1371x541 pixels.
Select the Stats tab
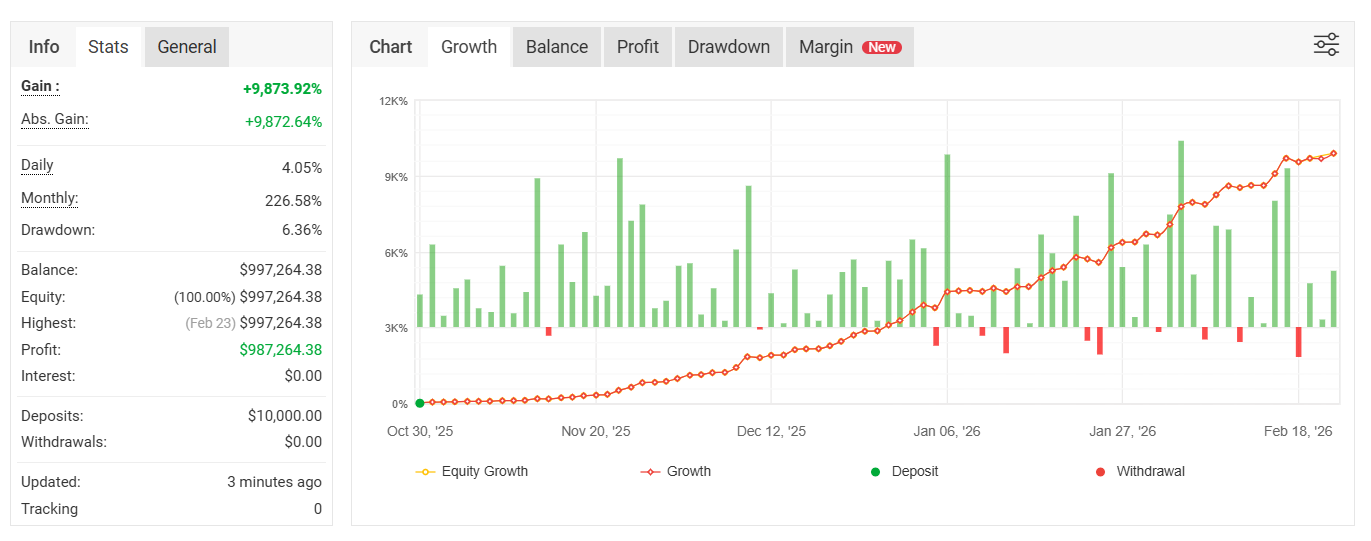pos(108,47)
